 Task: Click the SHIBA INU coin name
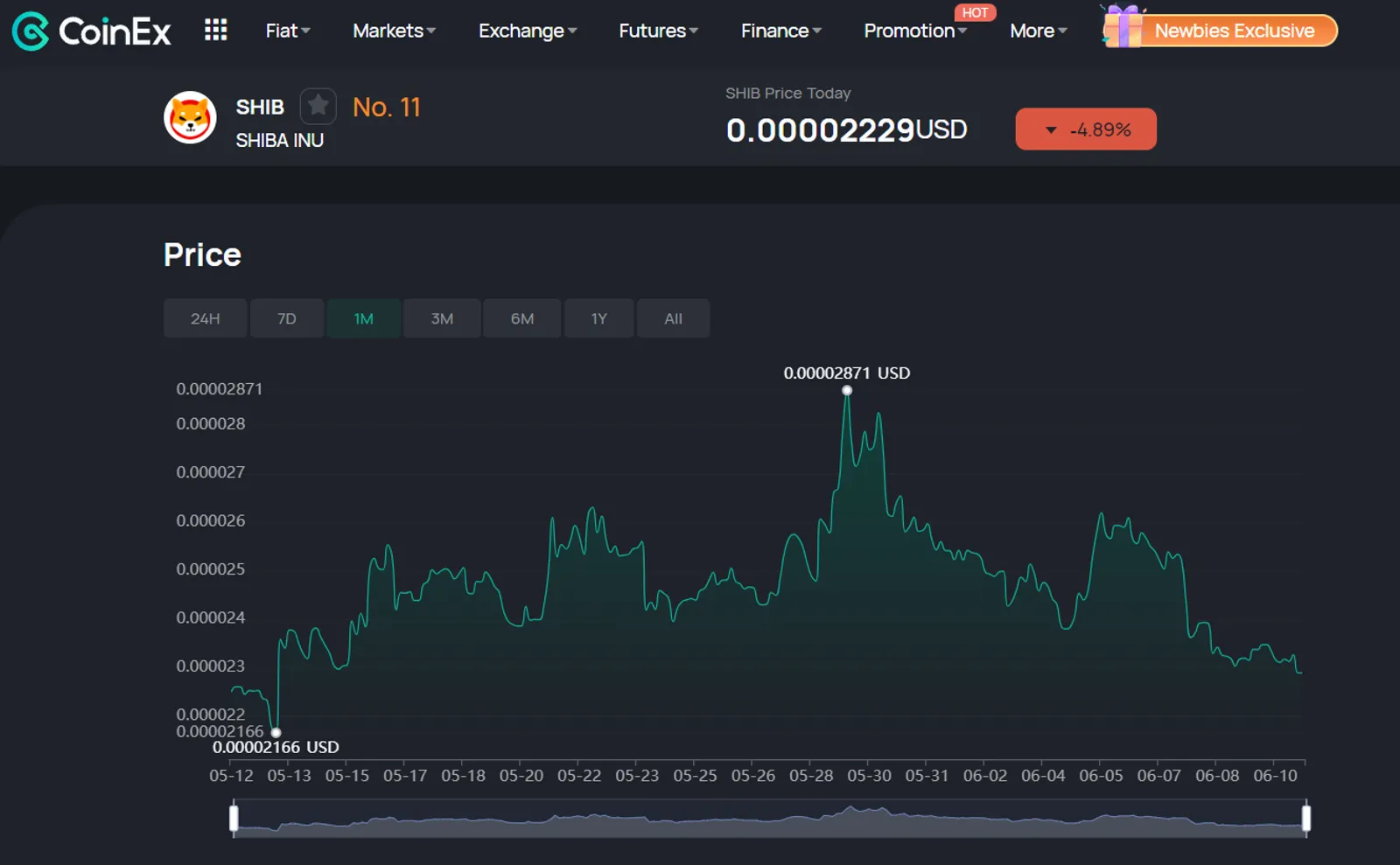(280, 140)
